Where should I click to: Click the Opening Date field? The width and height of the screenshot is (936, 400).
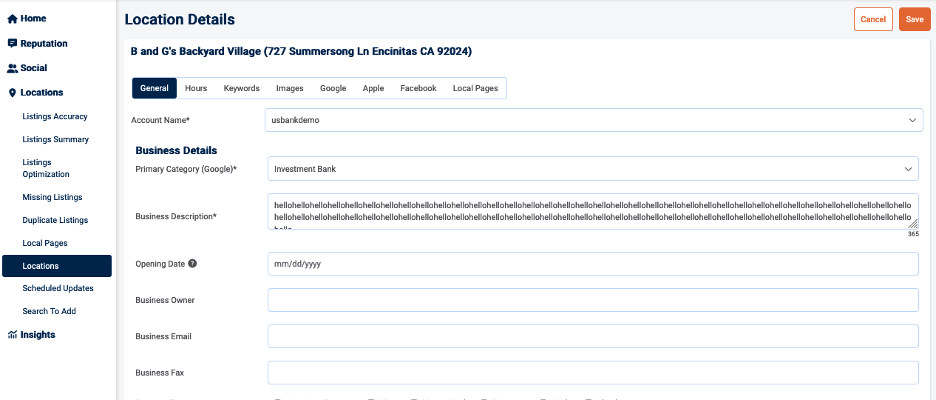coord(593,264)
